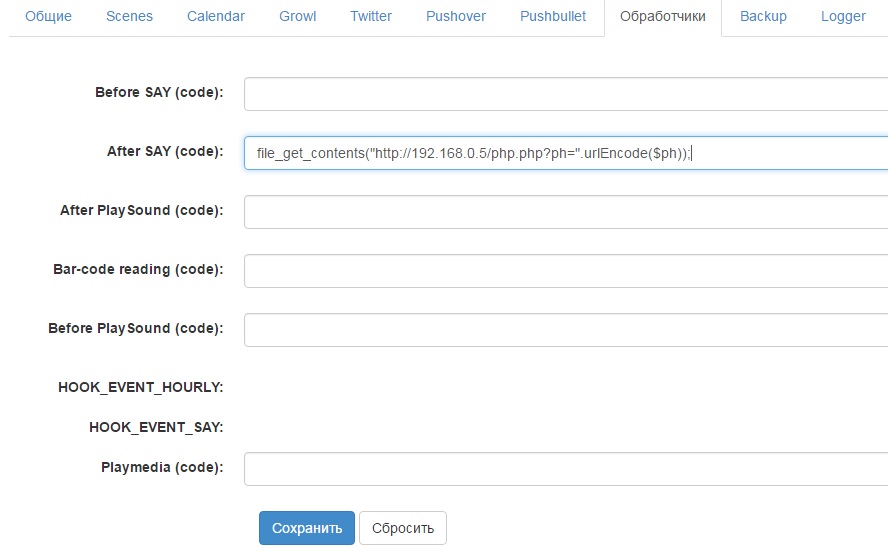Click the HOOK_EVENT_SAY label
The image size is (888, 560).
point(155,427)
